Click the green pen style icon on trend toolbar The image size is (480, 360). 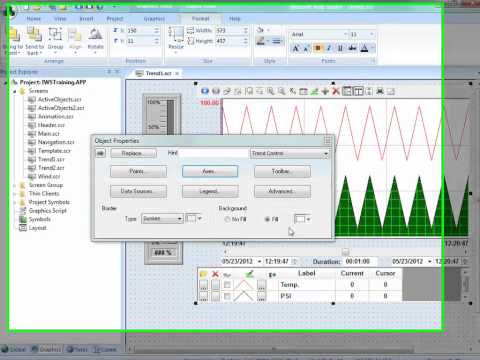click(314, 91)
